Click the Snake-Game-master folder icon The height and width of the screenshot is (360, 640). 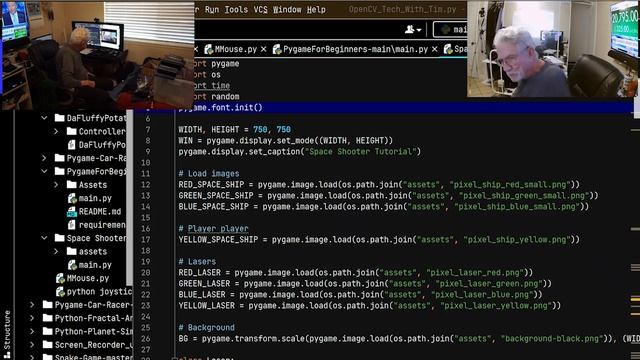click(x=47, y=357)
